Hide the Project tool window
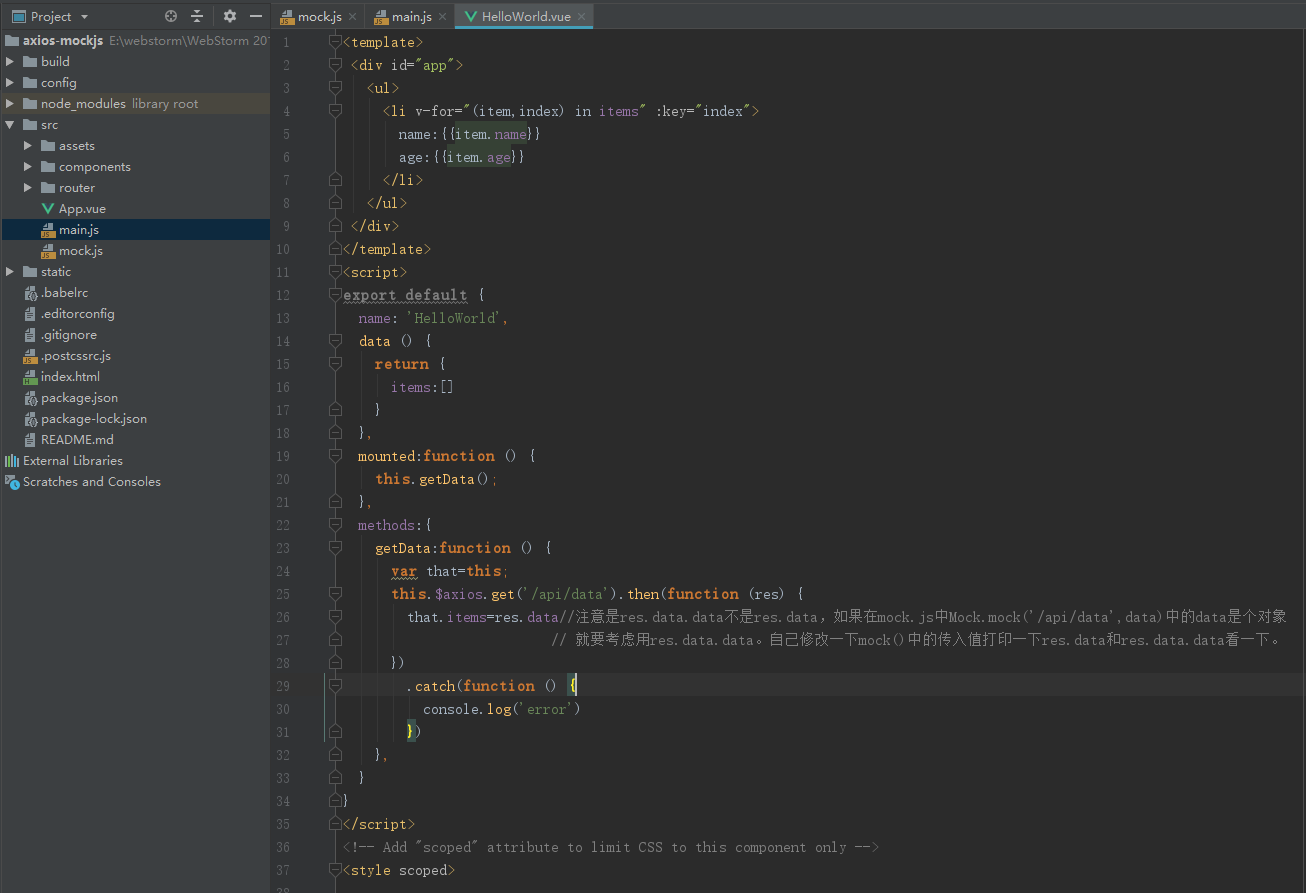Screen dimensions: 1306x893 click(256, 16)
